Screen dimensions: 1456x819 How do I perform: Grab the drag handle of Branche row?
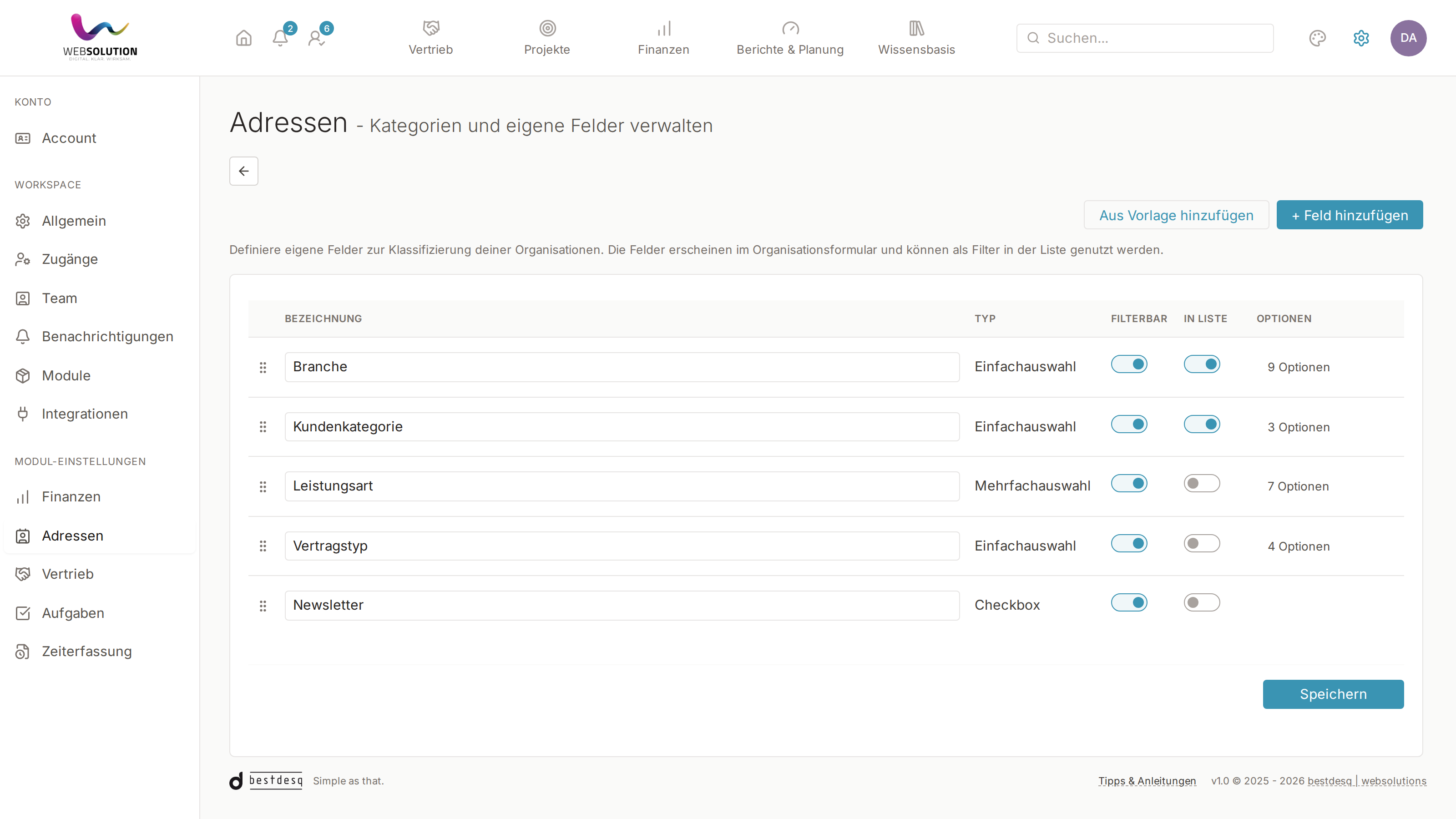[263, 367]
